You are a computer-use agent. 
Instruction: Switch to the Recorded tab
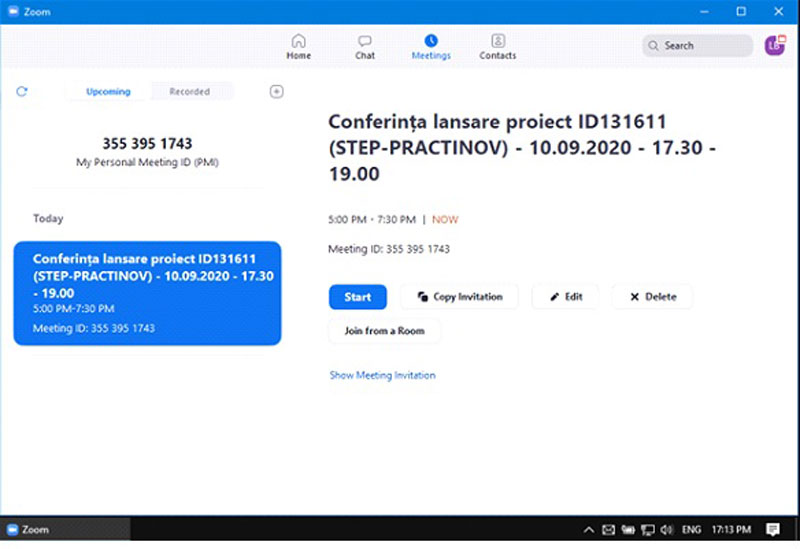click(190, 91)
